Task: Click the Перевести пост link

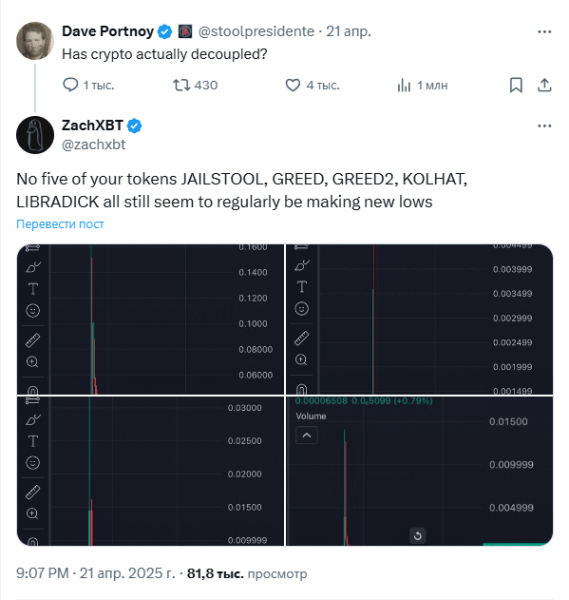Action: pyautogui.click(x=60, y=224)
